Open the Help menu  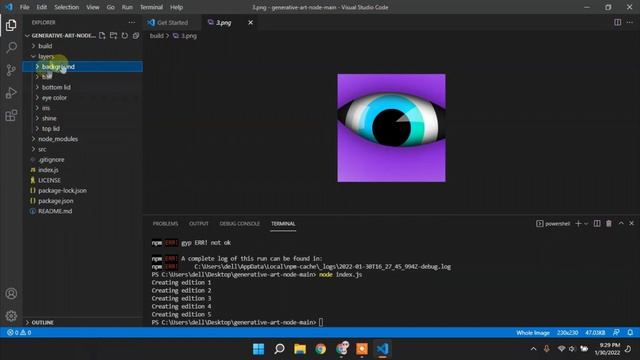[x=176, y=7]
